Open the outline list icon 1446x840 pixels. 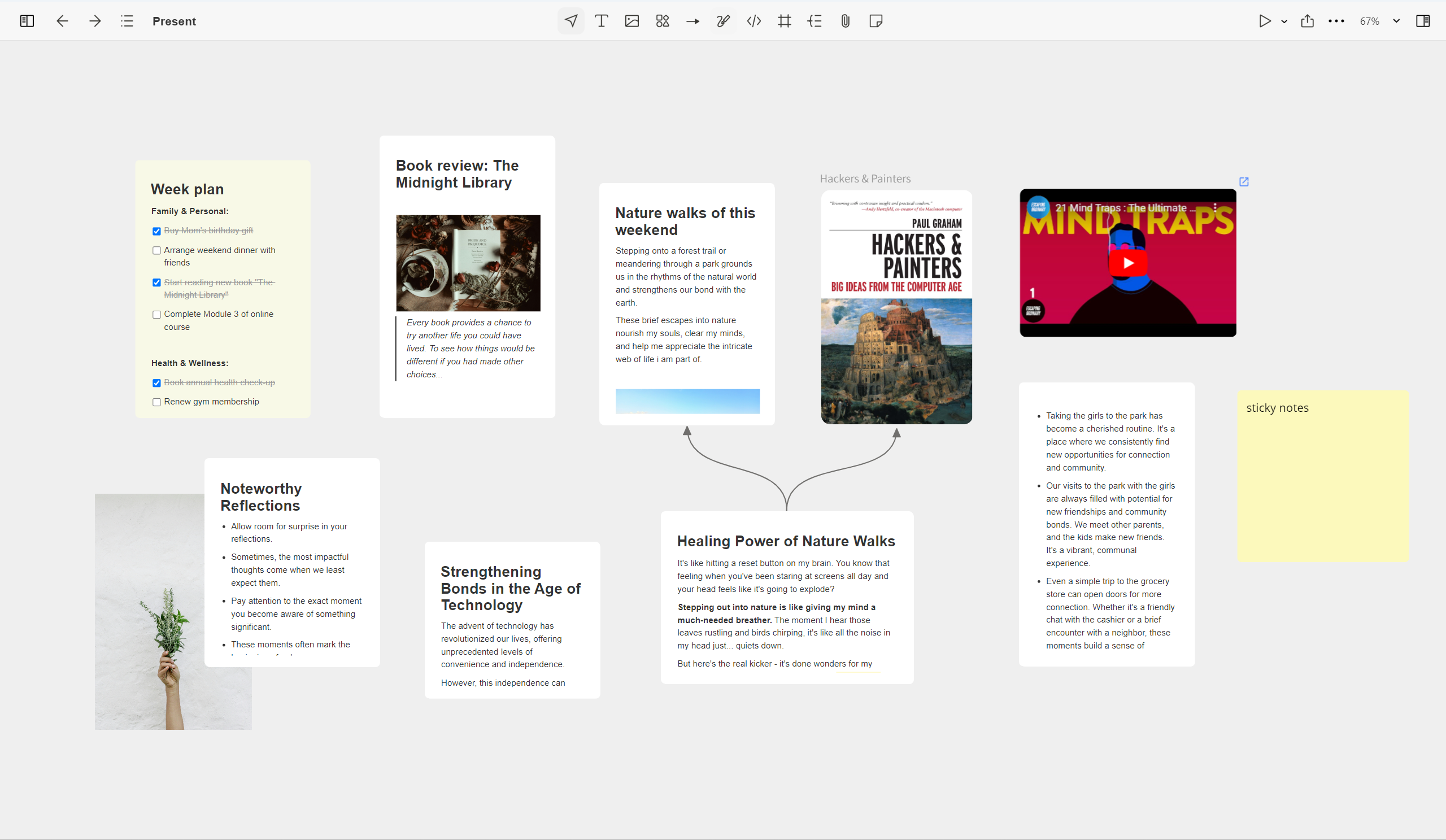[128, 21]
